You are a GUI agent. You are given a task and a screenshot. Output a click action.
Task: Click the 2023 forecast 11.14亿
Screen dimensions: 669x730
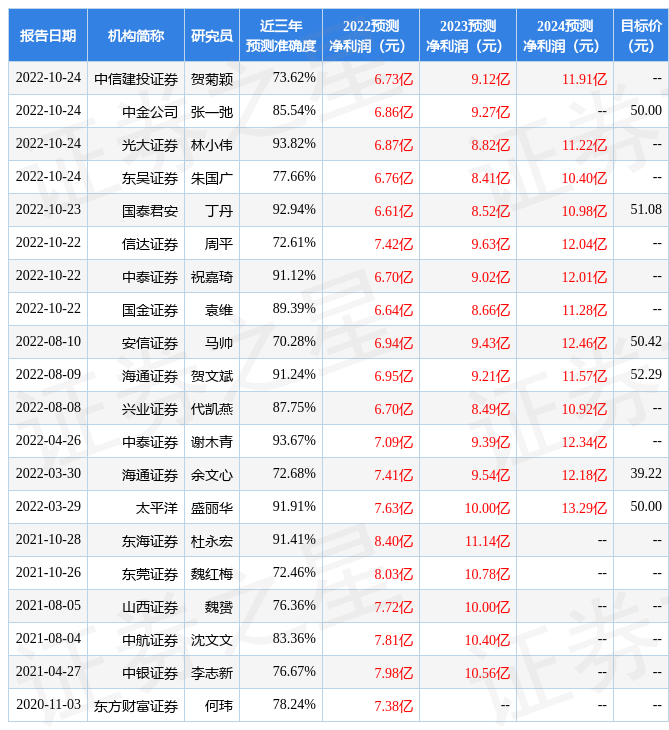click(x=487, y=541)
